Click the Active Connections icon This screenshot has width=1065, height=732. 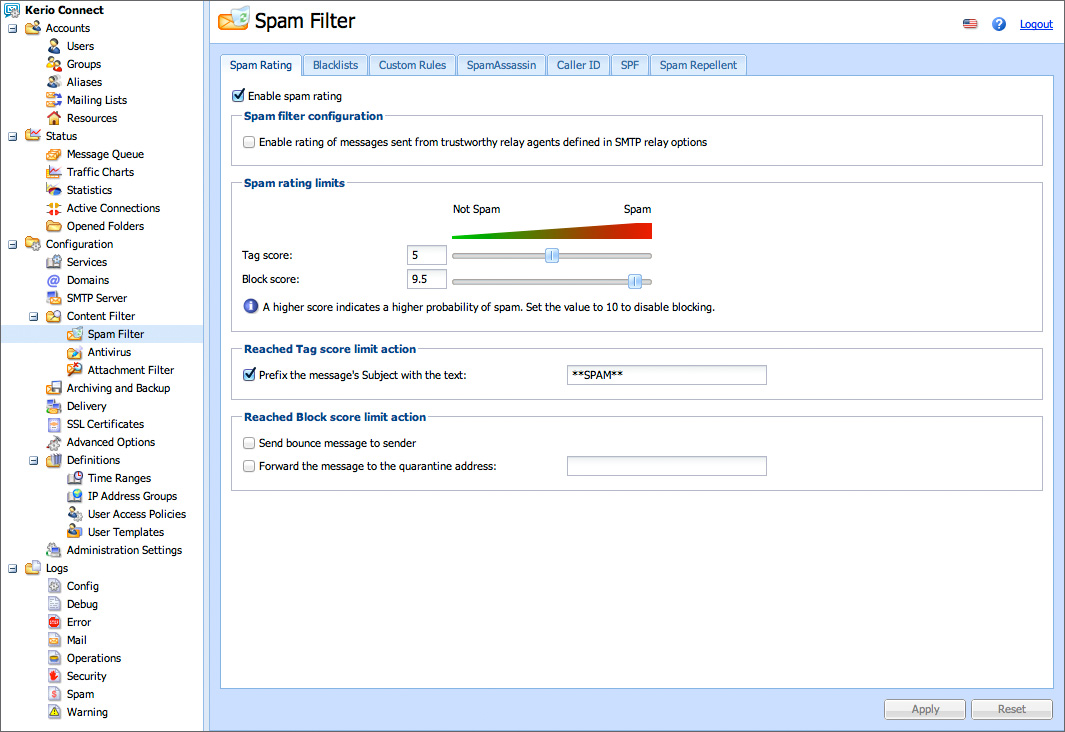54,208
